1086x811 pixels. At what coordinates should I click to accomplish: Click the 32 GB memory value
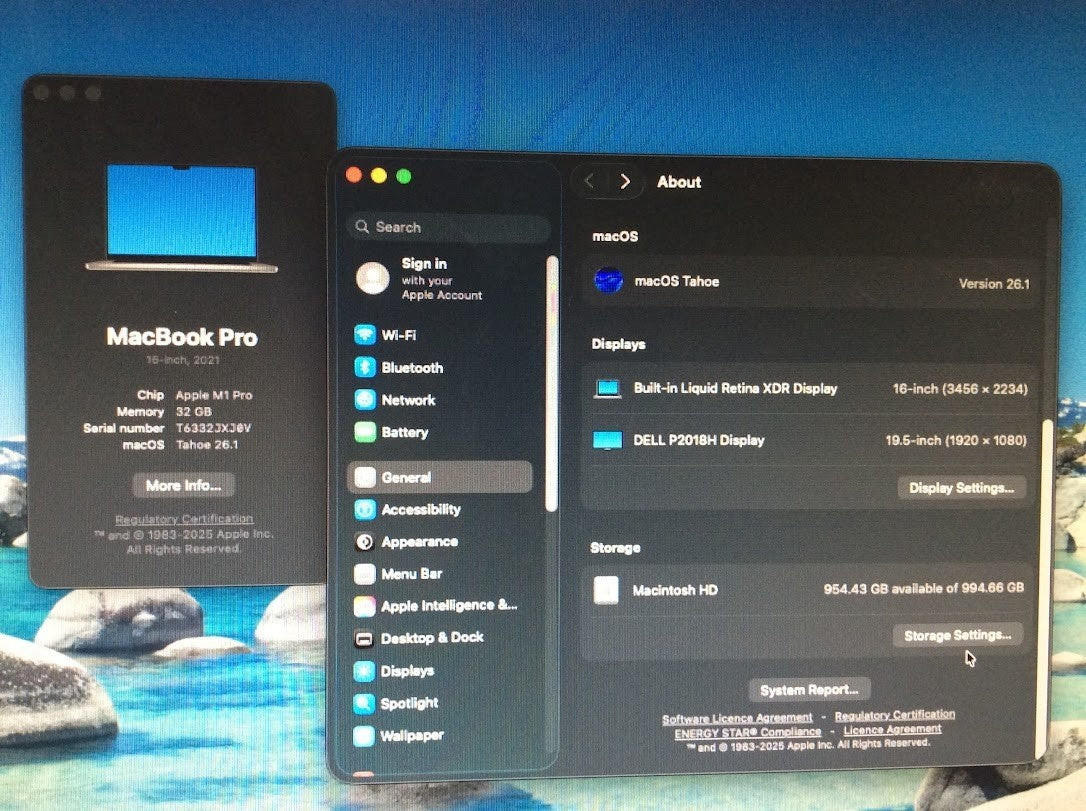pyautogui.click(x=193, y=411)
